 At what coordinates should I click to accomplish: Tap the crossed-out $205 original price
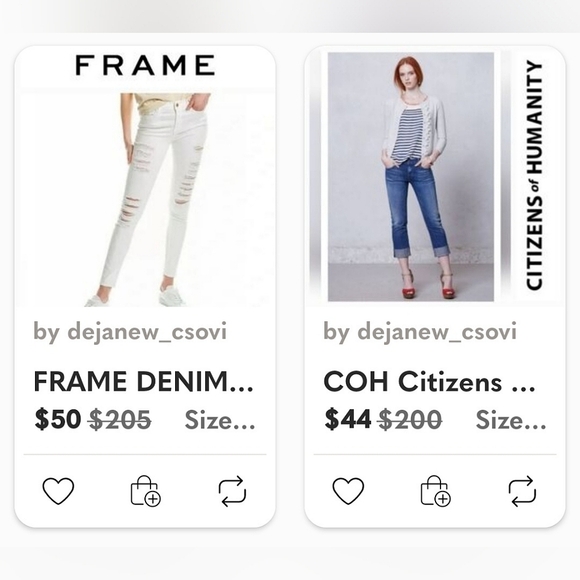(x=120, y=420)
